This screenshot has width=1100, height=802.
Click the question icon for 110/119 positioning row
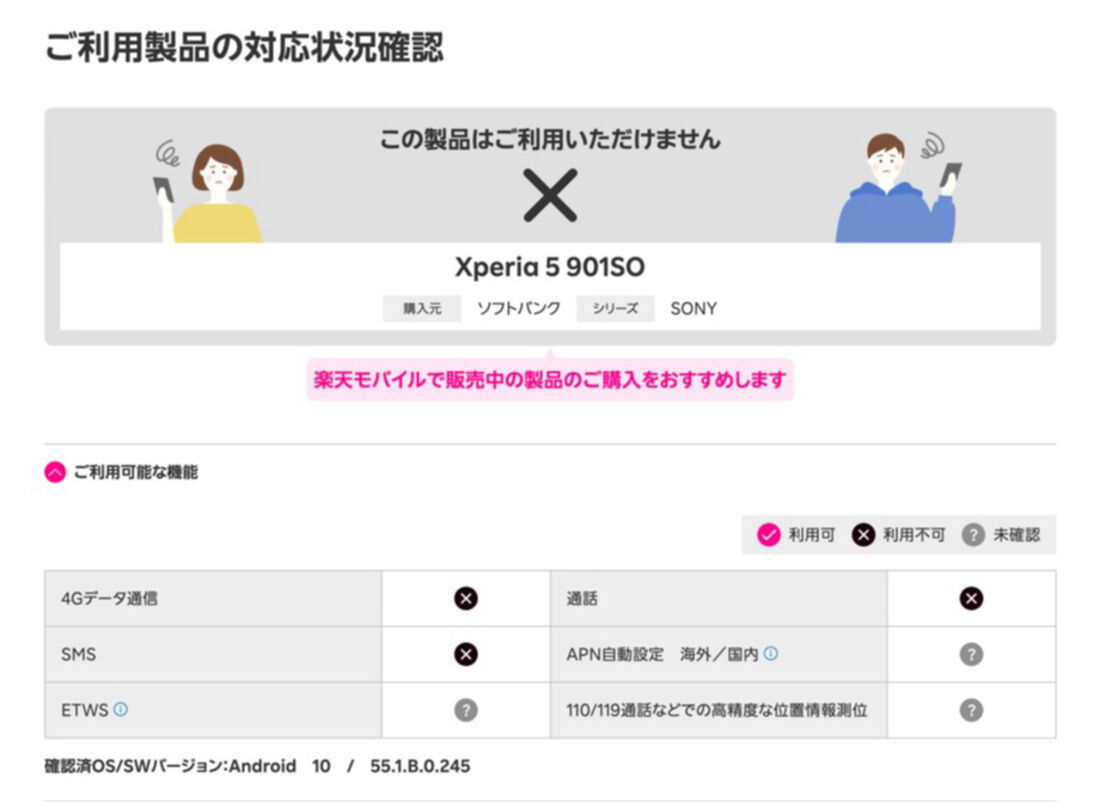point(971,710)
